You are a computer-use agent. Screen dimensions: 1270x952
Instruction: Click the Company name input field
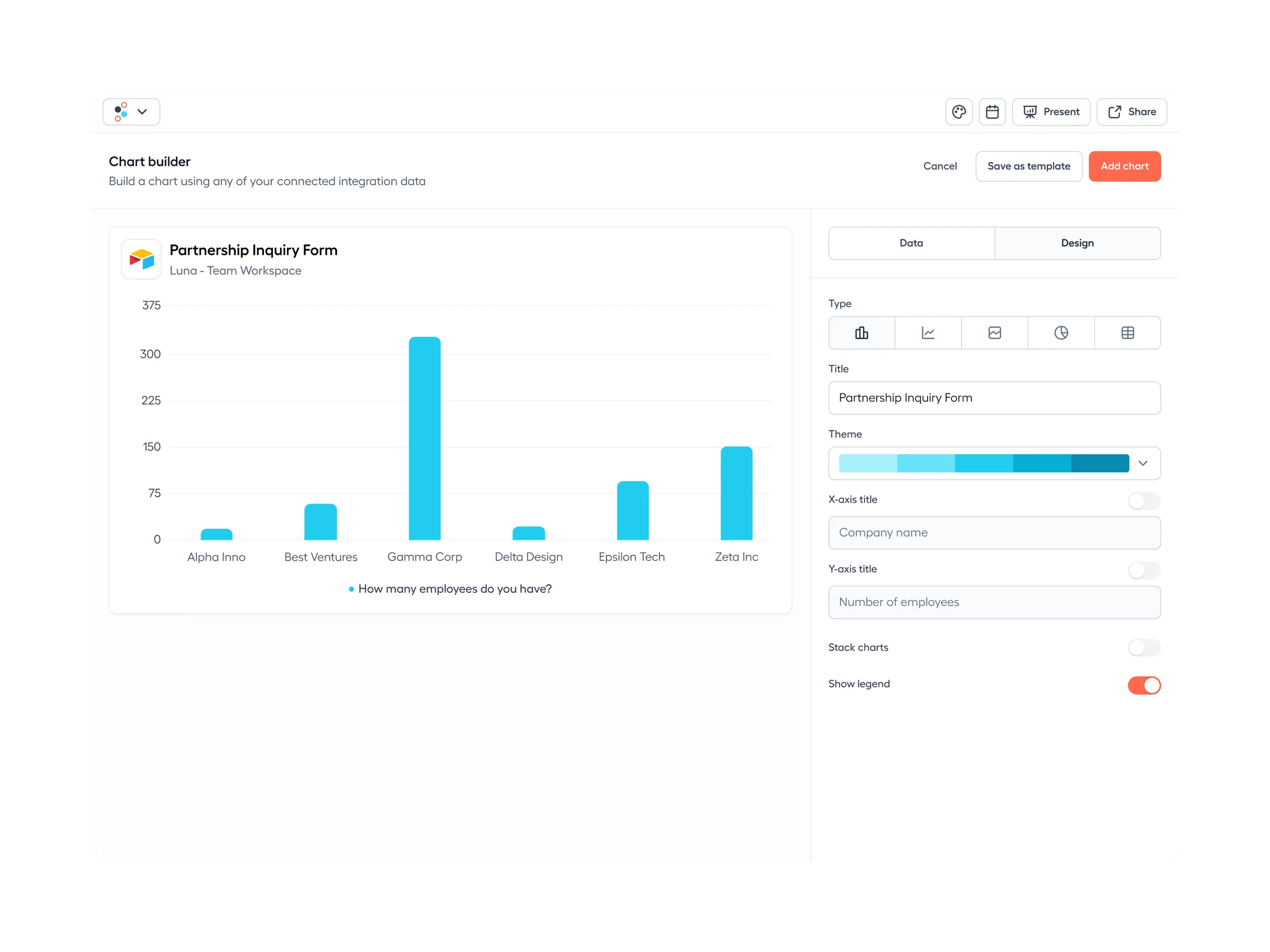pyautogui.click(x=994, y=533)
